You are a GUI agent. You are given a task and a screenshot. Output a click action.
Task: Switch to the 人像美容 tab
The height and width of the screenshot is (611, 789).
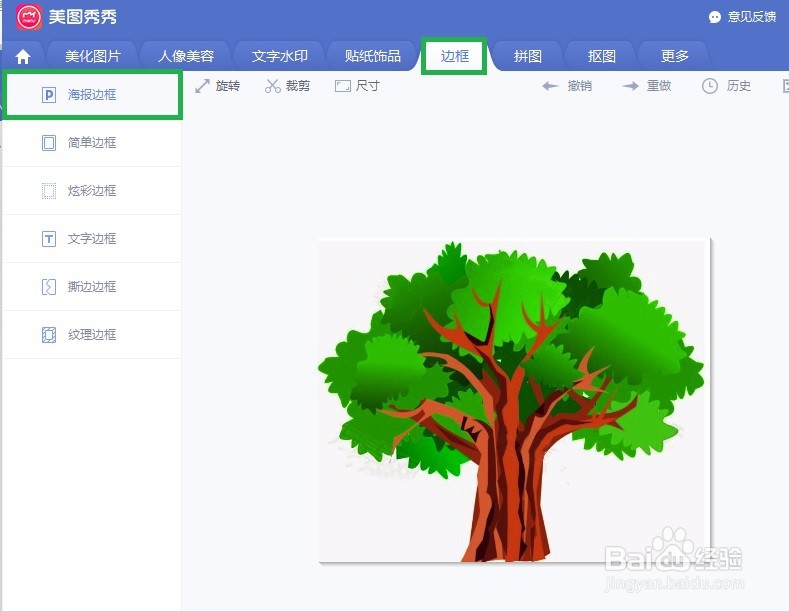pyautogui.click(x=186, y=56)
